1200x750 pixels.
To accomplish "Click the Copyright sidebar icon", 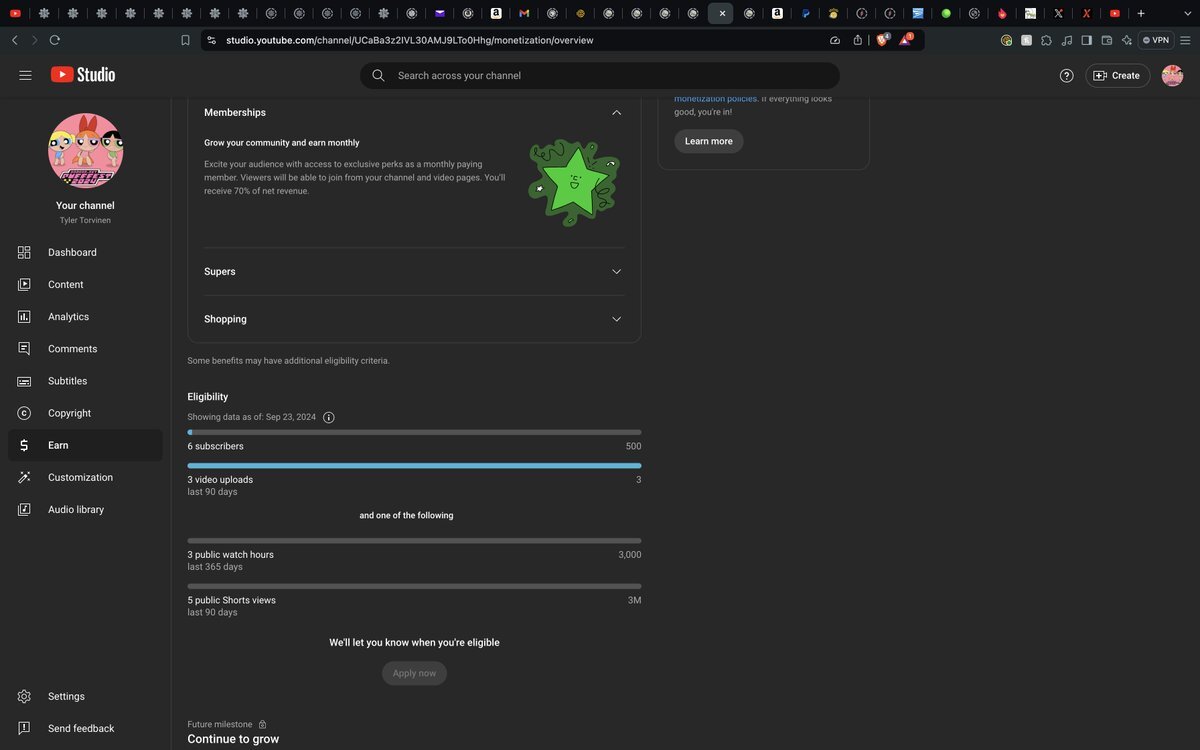I will 24,413.
